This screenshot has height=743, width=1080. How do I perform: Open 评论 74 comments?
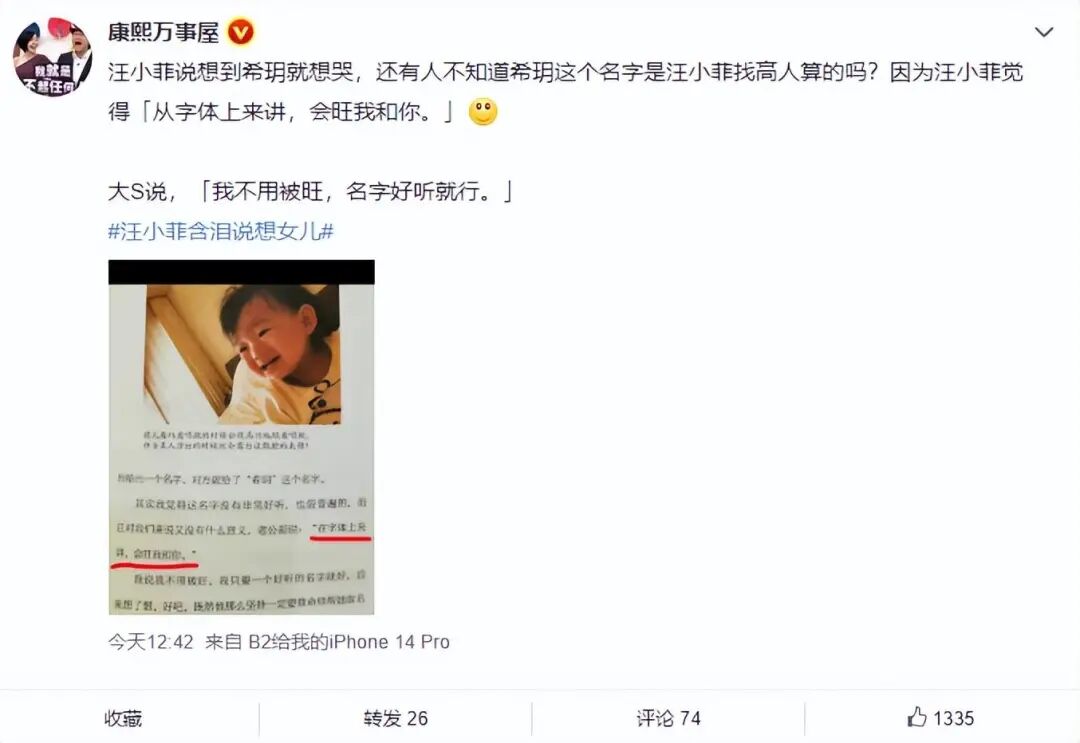tap(668, 718)
